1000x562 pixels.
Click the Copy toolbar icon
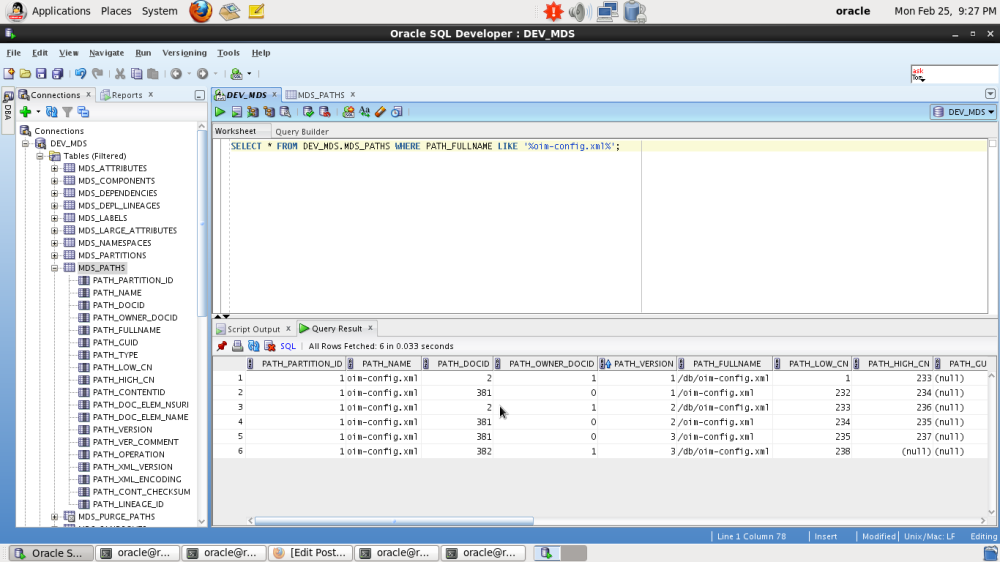click(x=136, y=74)
